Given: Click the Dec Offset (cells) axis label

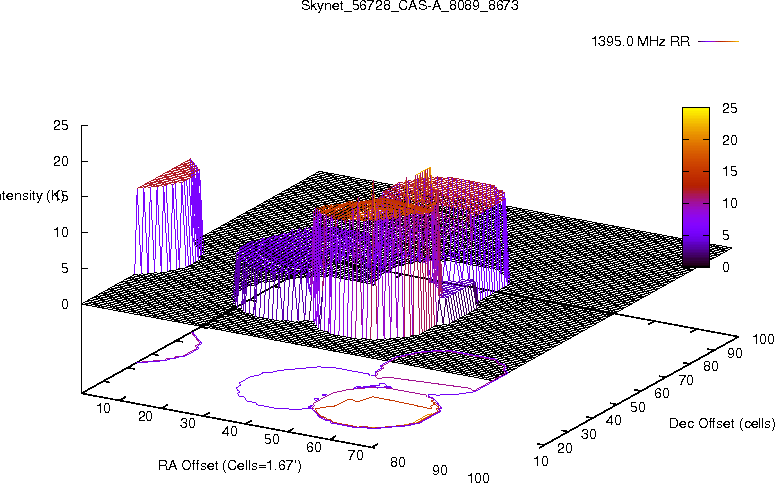Looking at the screenshot, I should 722,423.
